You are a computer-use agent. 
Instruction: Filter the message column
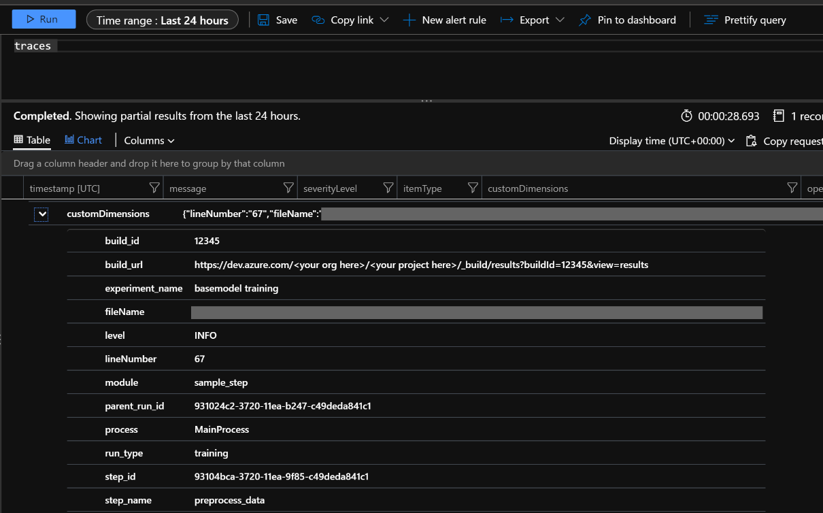pyautogui.click(x=288, y=188)
